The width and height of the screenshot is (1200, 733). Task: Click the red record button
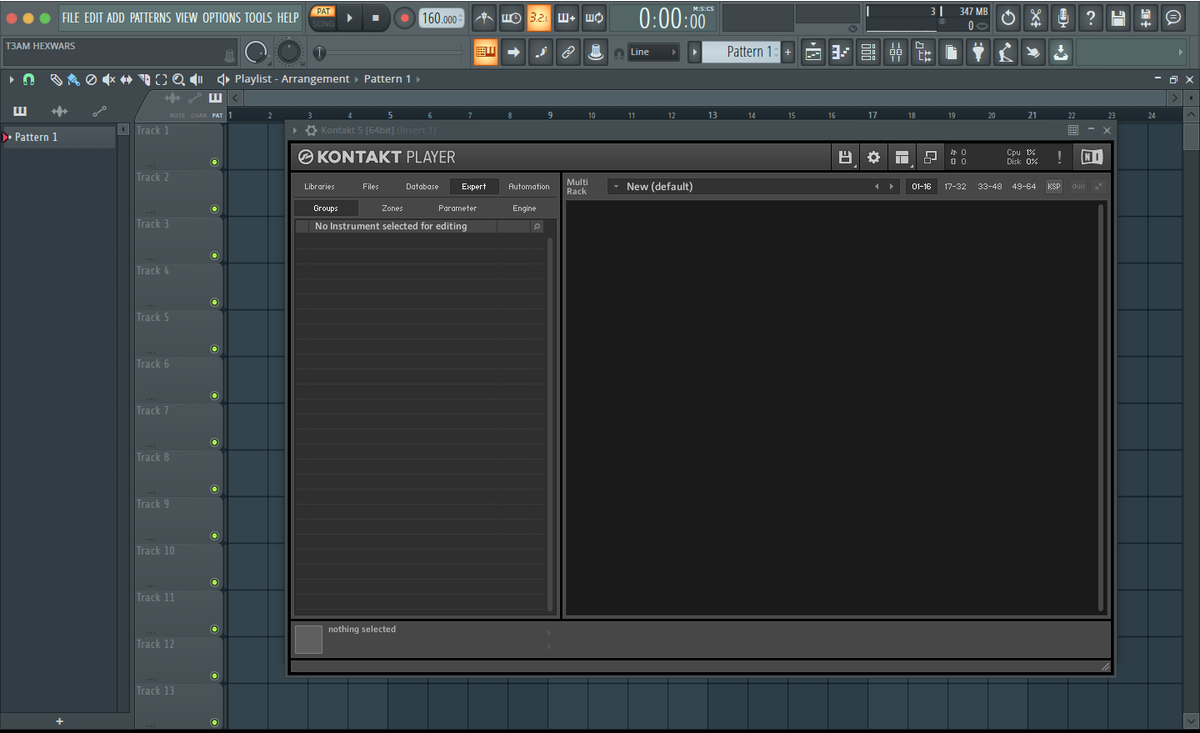point(404,18)
